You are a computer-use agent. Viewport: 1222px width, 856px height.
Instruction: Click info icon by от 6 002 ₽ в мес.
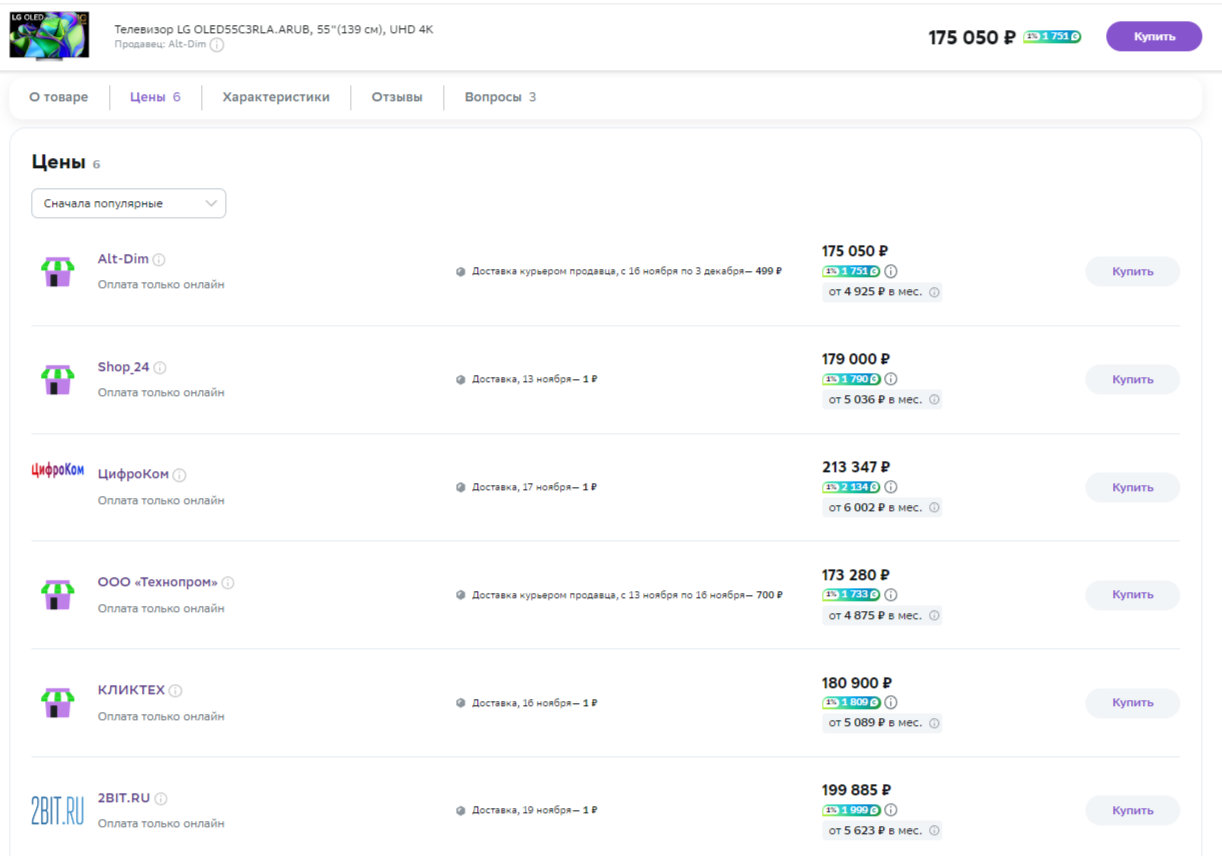click(x=934, y=508)
